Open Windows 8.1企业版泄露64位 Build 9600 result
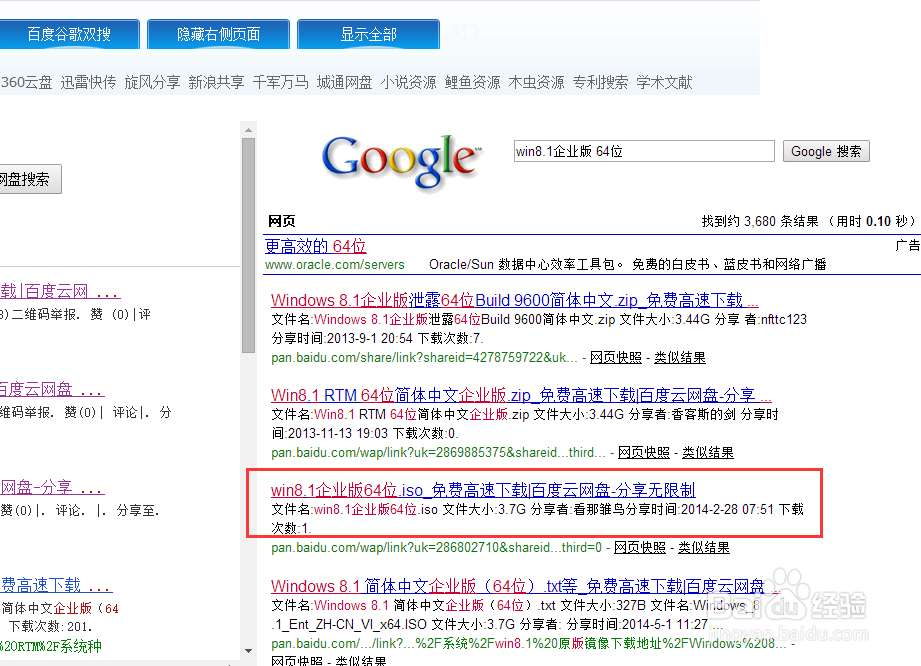Image resolution: width=921 pixels, height=666 pixels. click(x=515, y=300)
